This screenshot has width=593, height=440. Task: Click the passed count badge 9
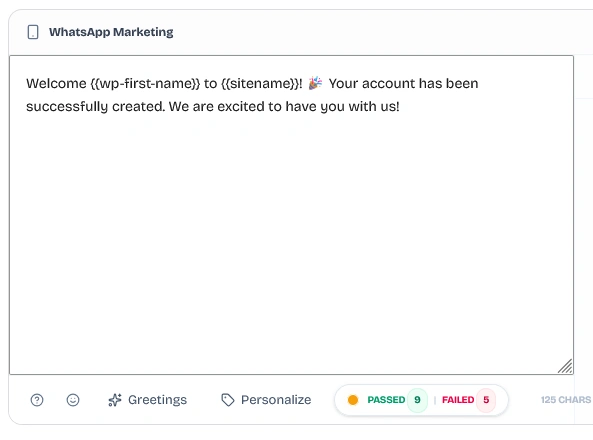(x=418, y=400)
